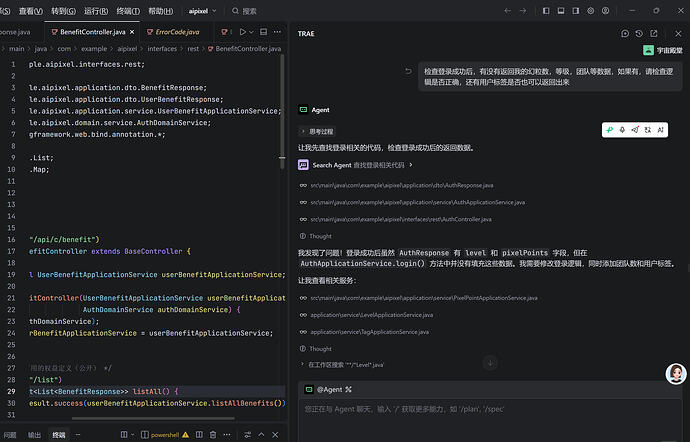This screenshot has width=690, height=442.
Task: Click the editor vertical scrollbar
Action: click(282, 112)
